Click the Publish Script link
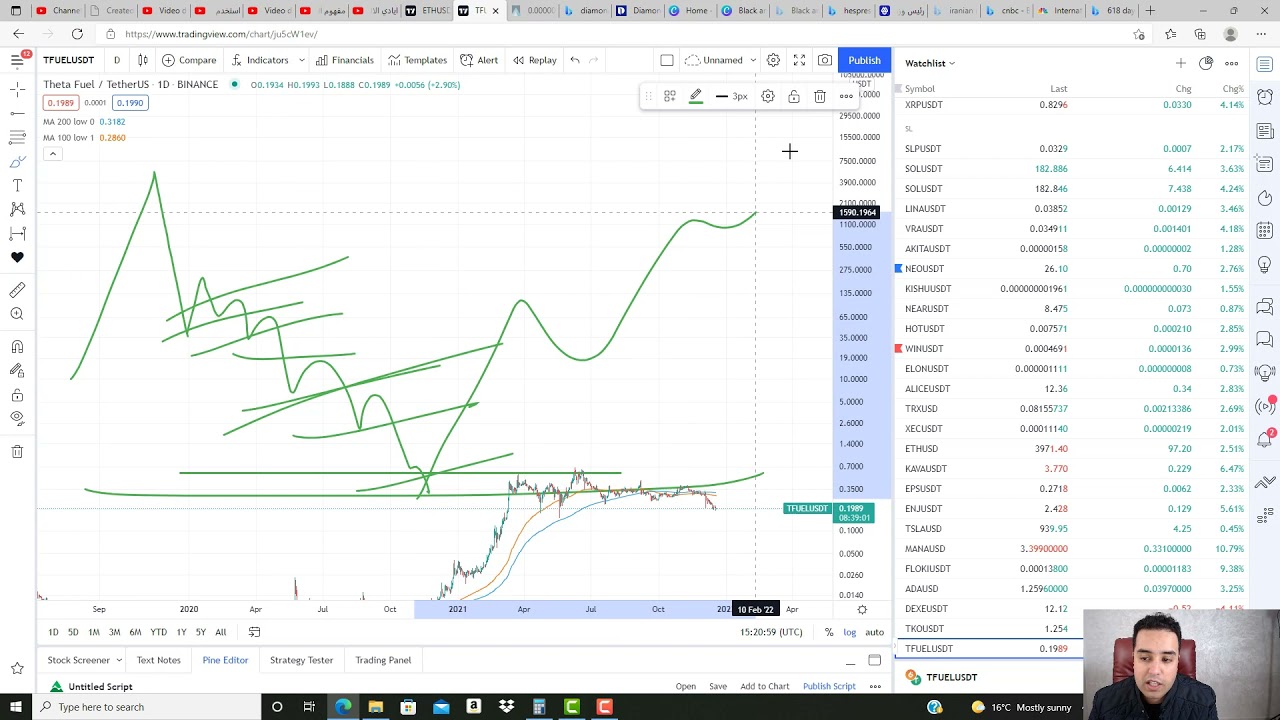1280x720 pixels. [829, 686]
